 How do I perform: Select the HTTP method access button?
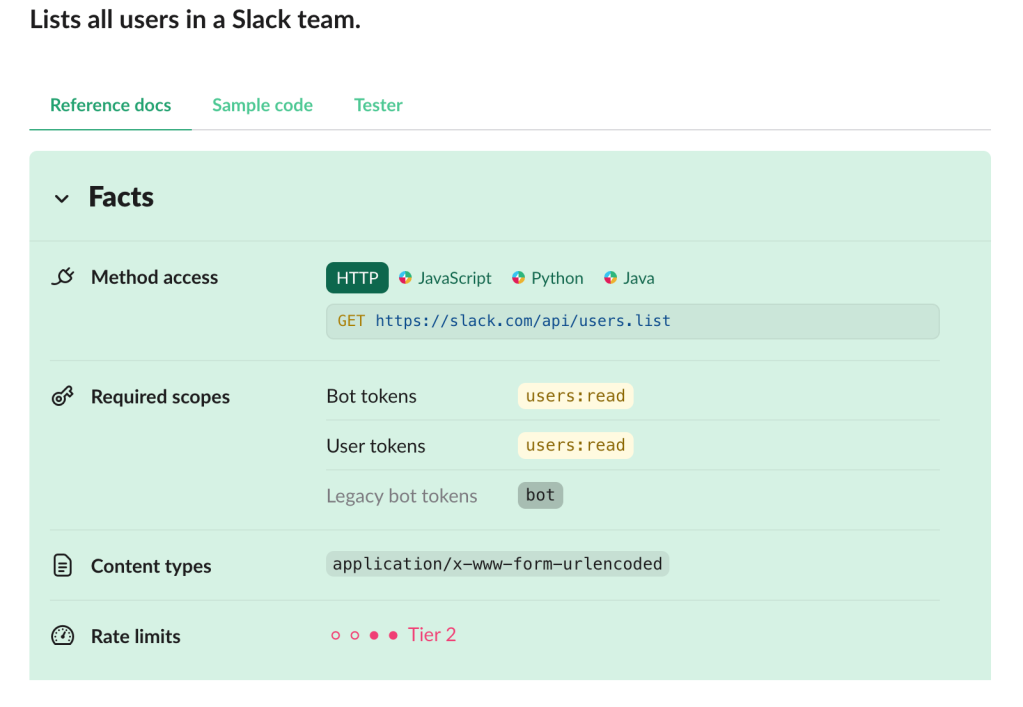(x=357, y=278)
